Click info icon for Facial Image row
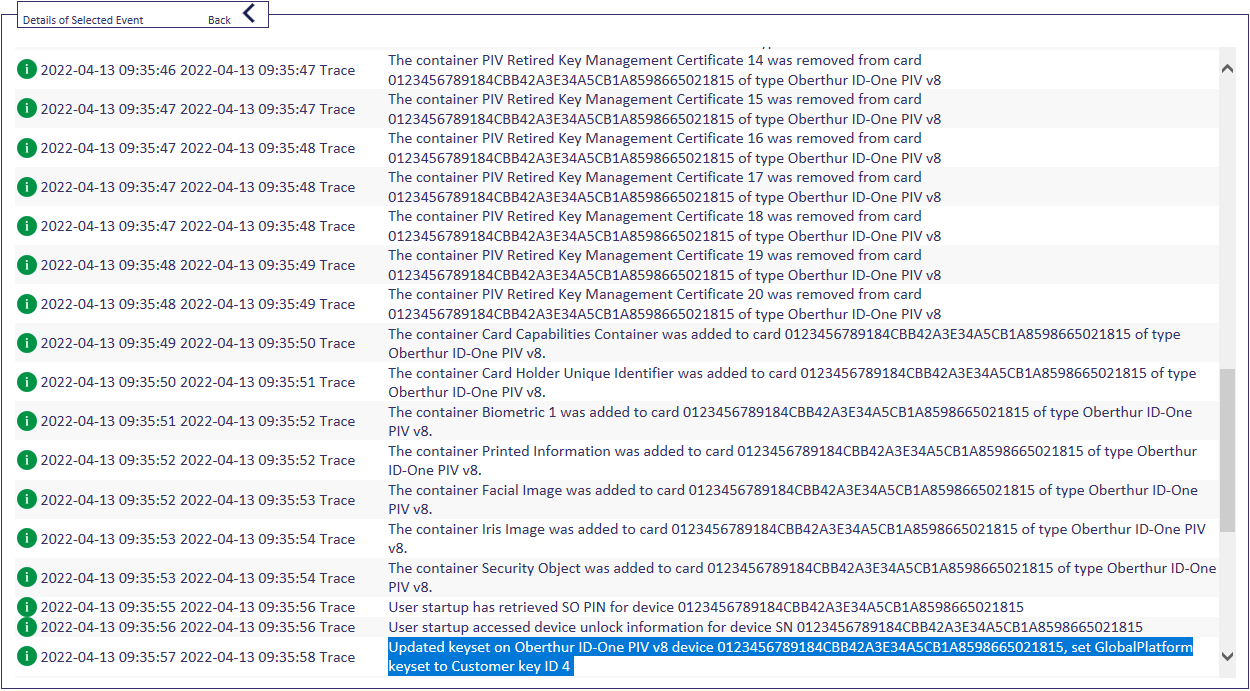Viewport: 1250px width, 691px height. [x=27, y=500]
